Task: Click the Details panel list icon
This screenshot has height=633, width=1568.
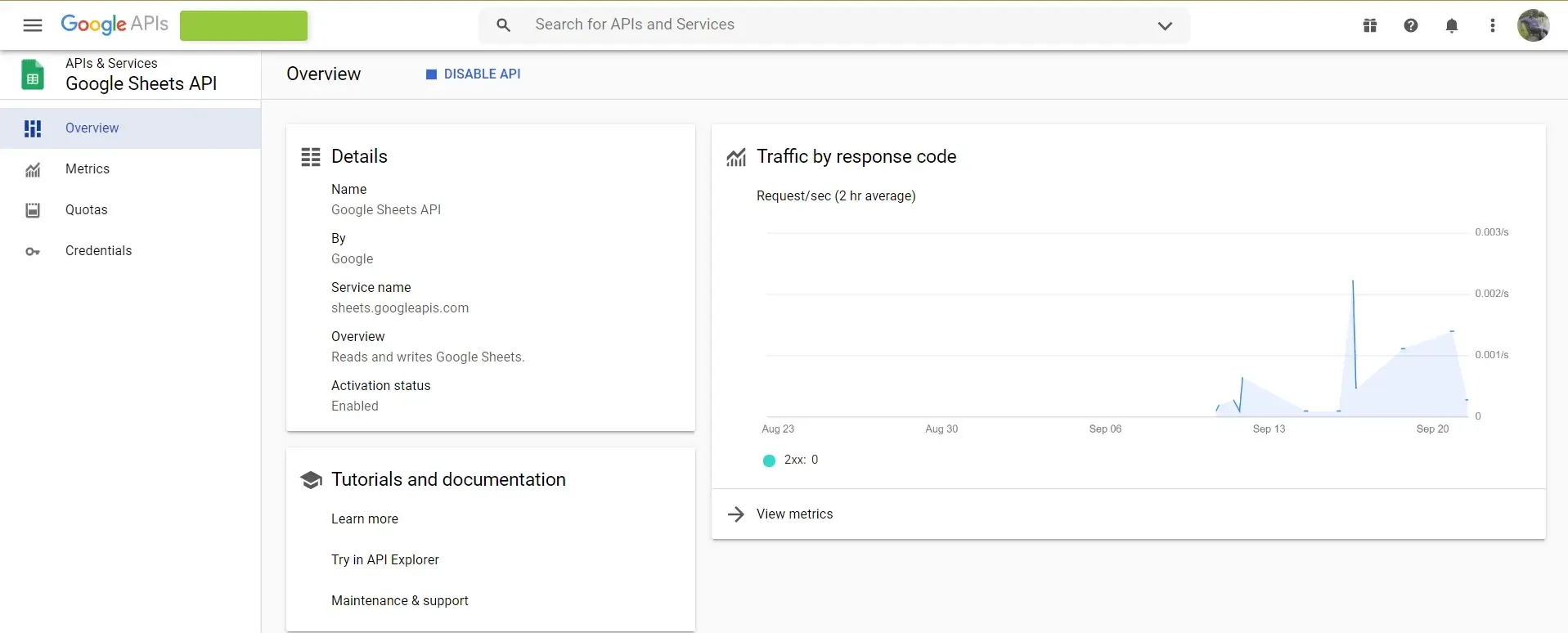Action: click(311, 157)
